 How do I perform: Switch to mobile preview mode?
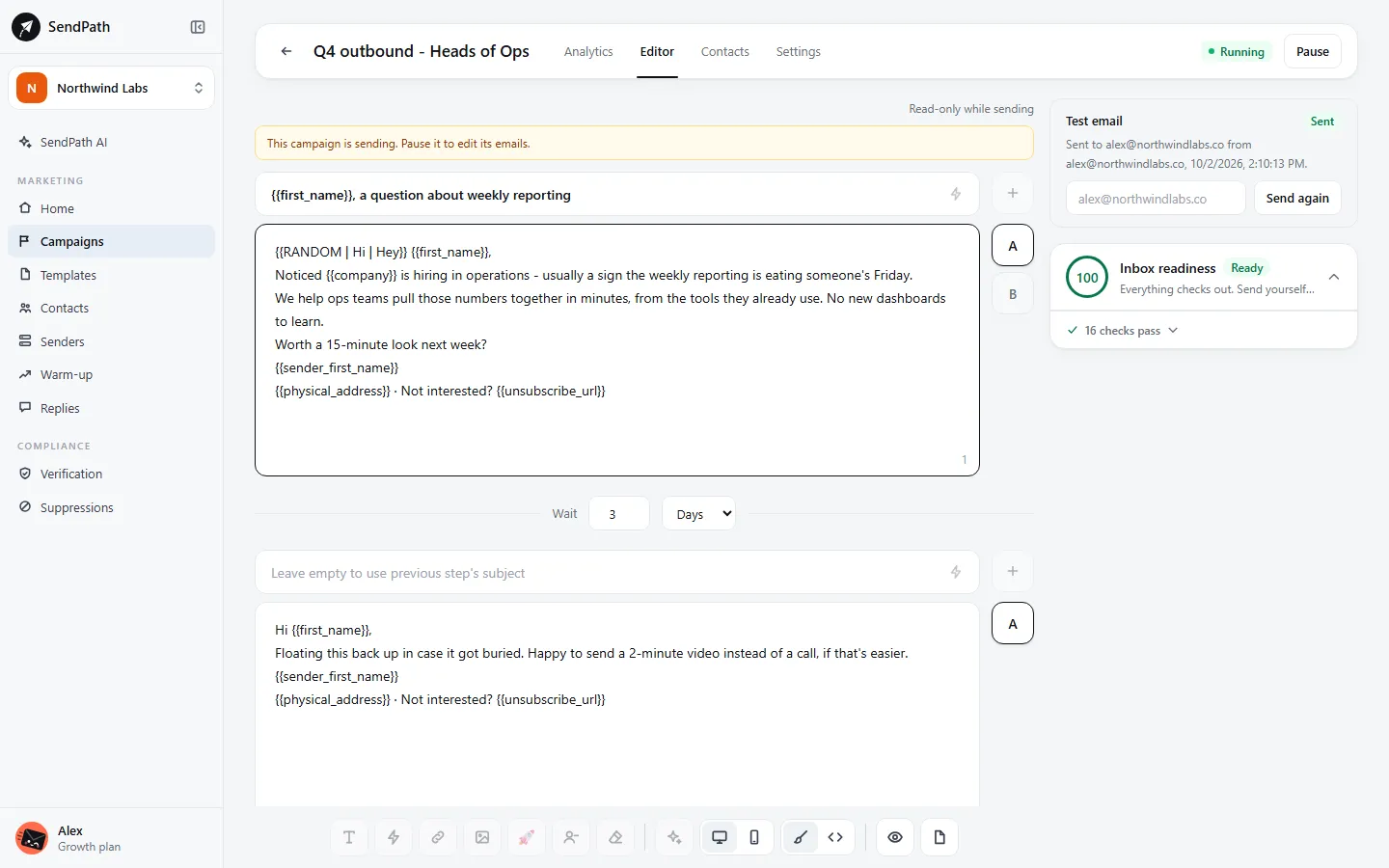pos(754,837)
